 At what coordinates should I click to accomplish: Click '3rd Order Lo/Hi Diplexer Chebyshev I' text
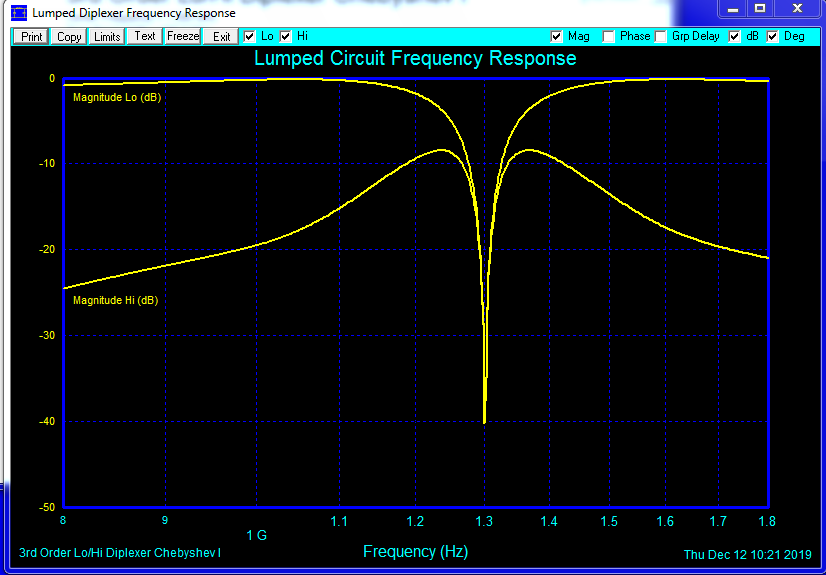pyautogui.click(x=120, y=553)
